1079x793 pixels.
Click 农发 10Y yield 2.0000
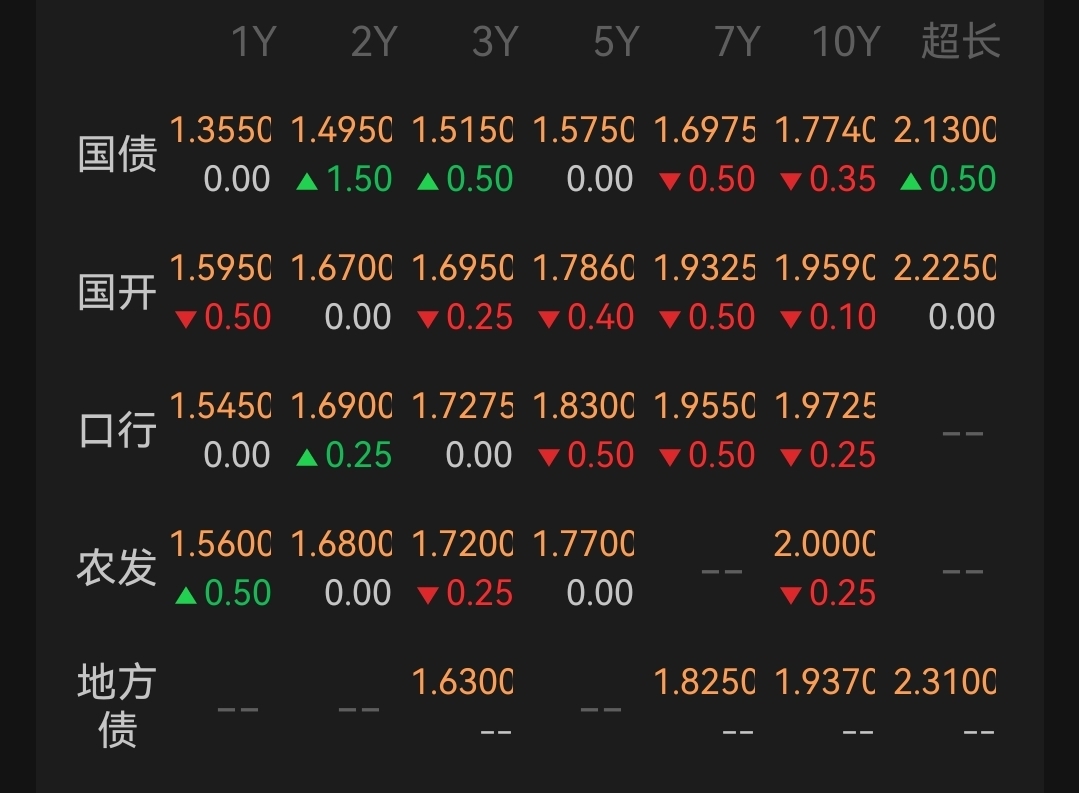[x=825, y=544]
